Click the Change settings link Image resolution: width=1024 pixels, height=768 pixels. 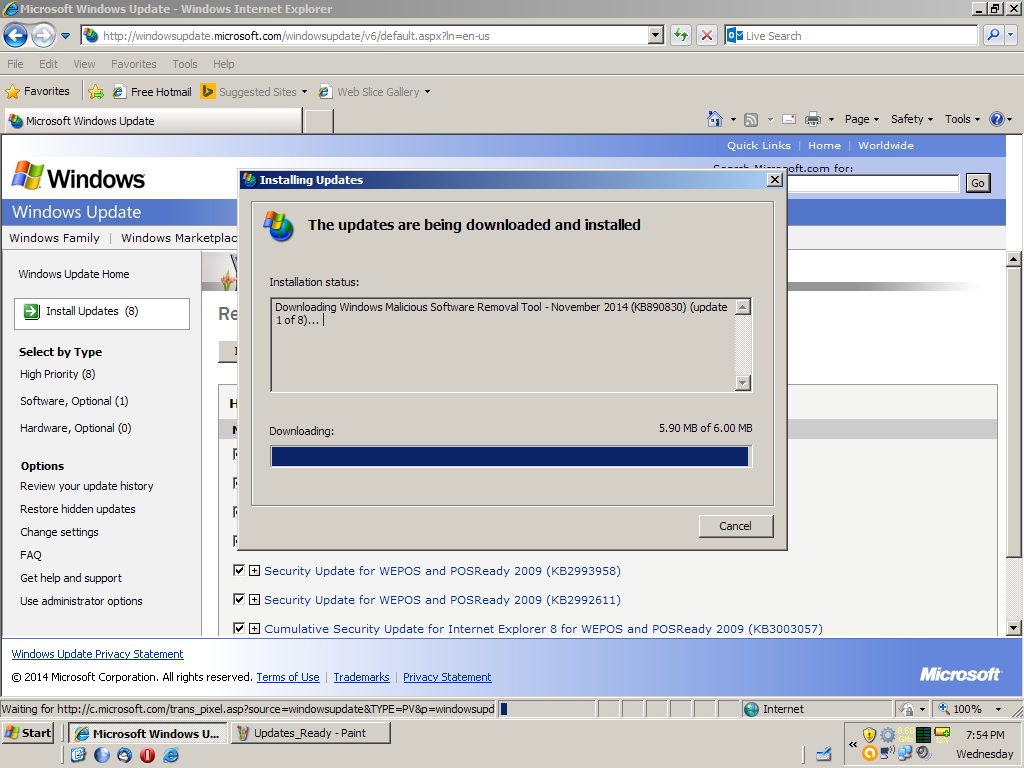tap(59, 532)
